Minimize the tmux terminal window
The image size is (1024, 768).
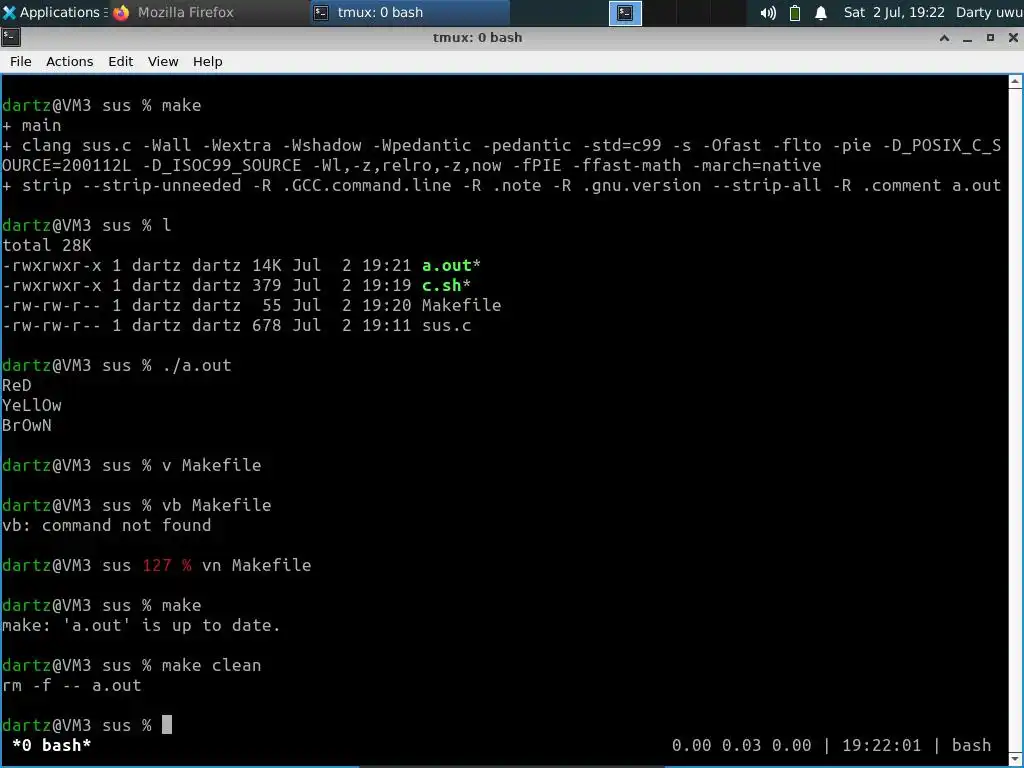(967, 38)
